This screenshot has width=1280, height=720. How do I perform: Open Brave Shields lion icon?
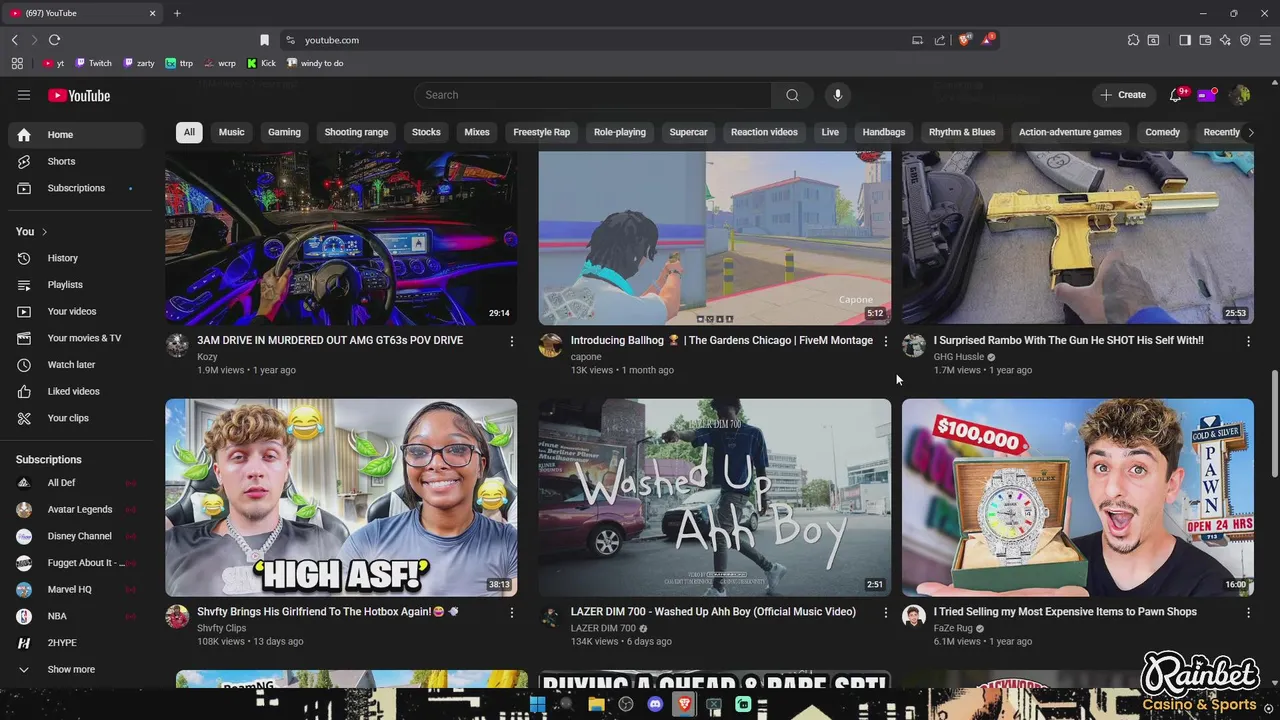[x=965, y=40]
